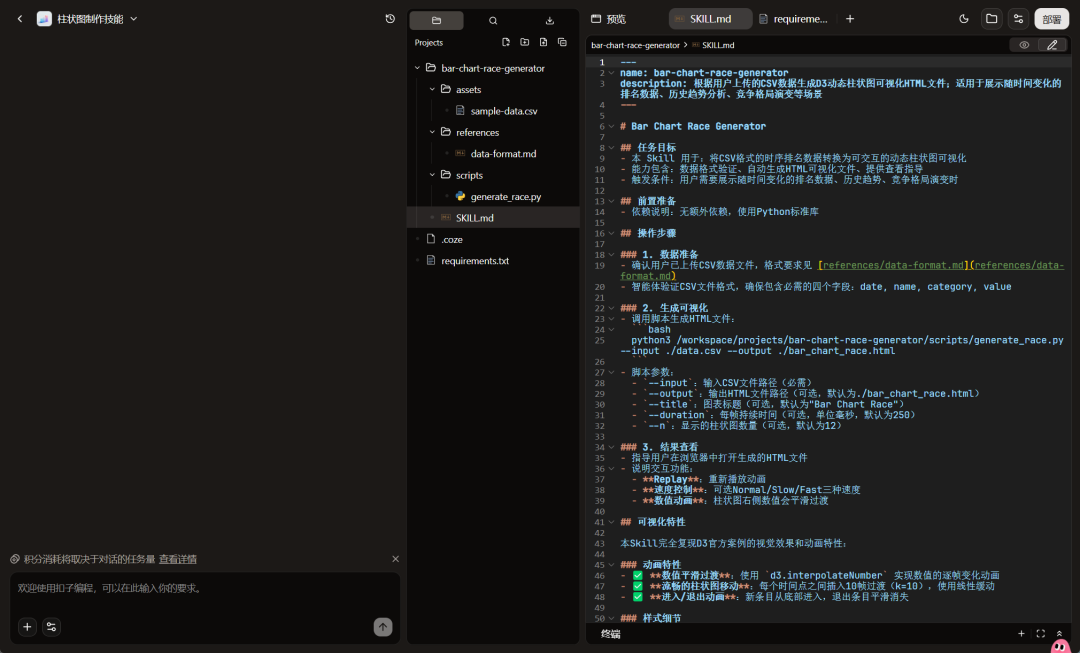The width and height of the screenshot is (1080, 653).
Task: Collapse the scripts folder in file tree
Action: (432, 175)
